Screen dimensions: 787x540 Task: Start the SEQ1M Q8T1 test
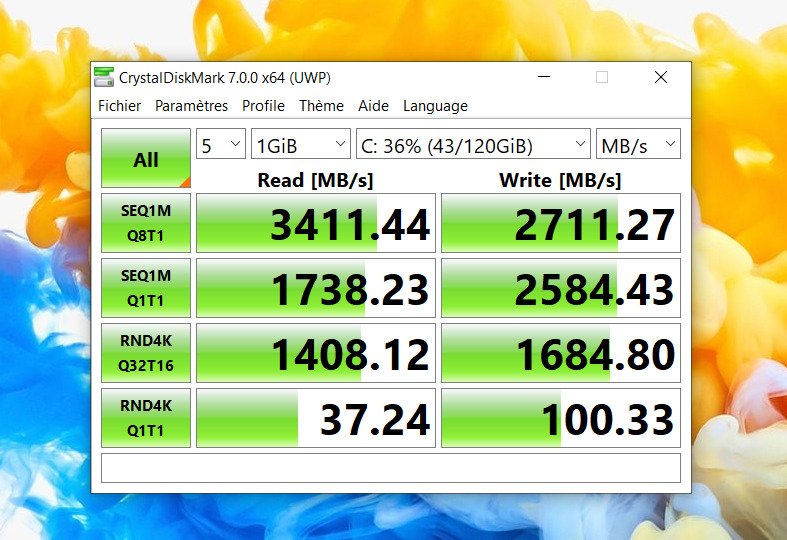(146, 223)
